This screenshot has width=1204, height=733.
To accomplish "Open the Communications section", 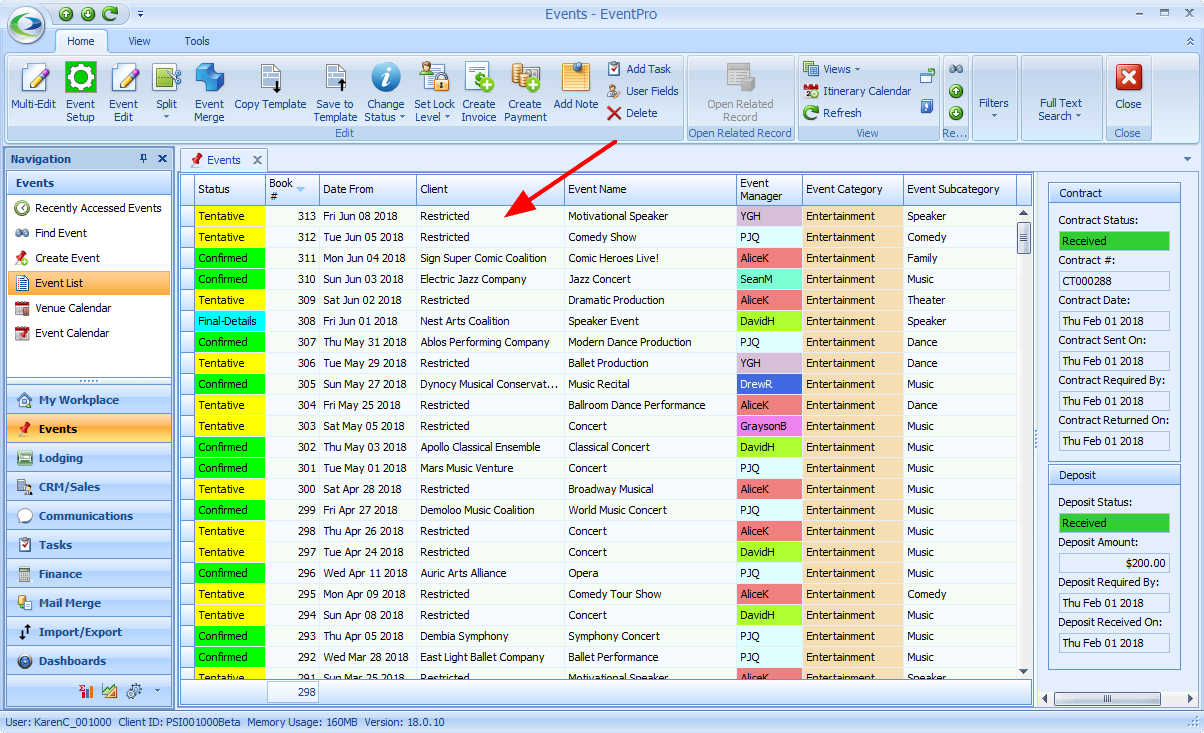I will click(x=89, y=516).
